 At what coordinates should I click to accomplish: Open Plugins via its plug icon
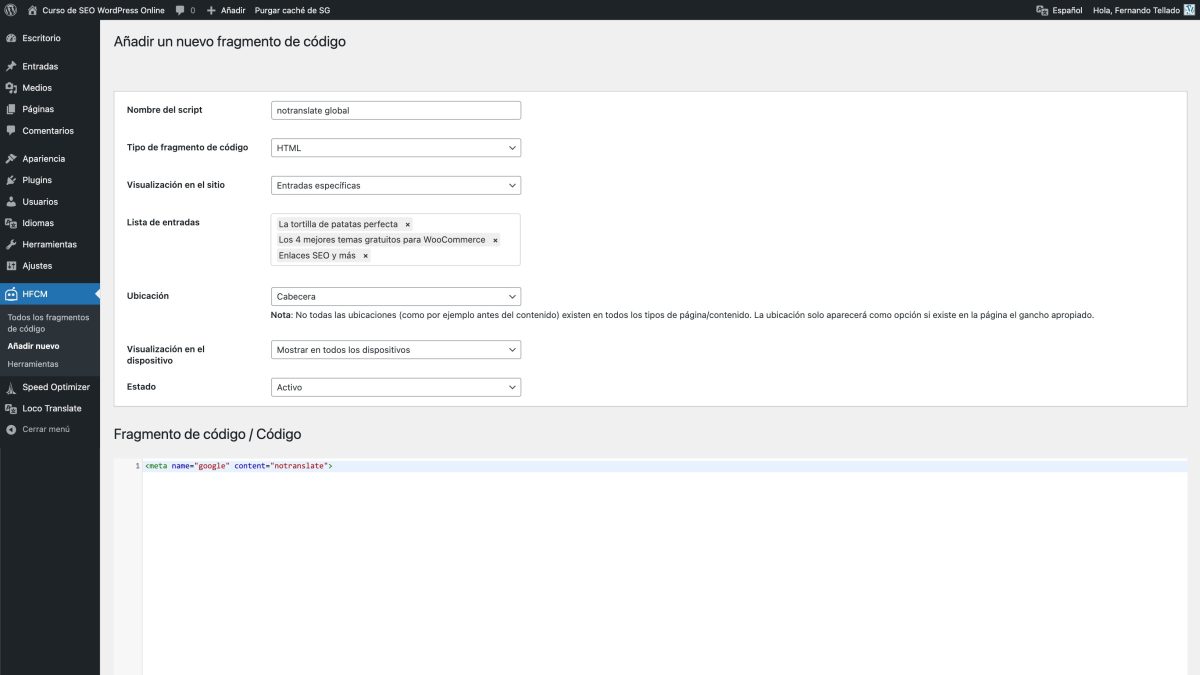click(x=11, y=180)
